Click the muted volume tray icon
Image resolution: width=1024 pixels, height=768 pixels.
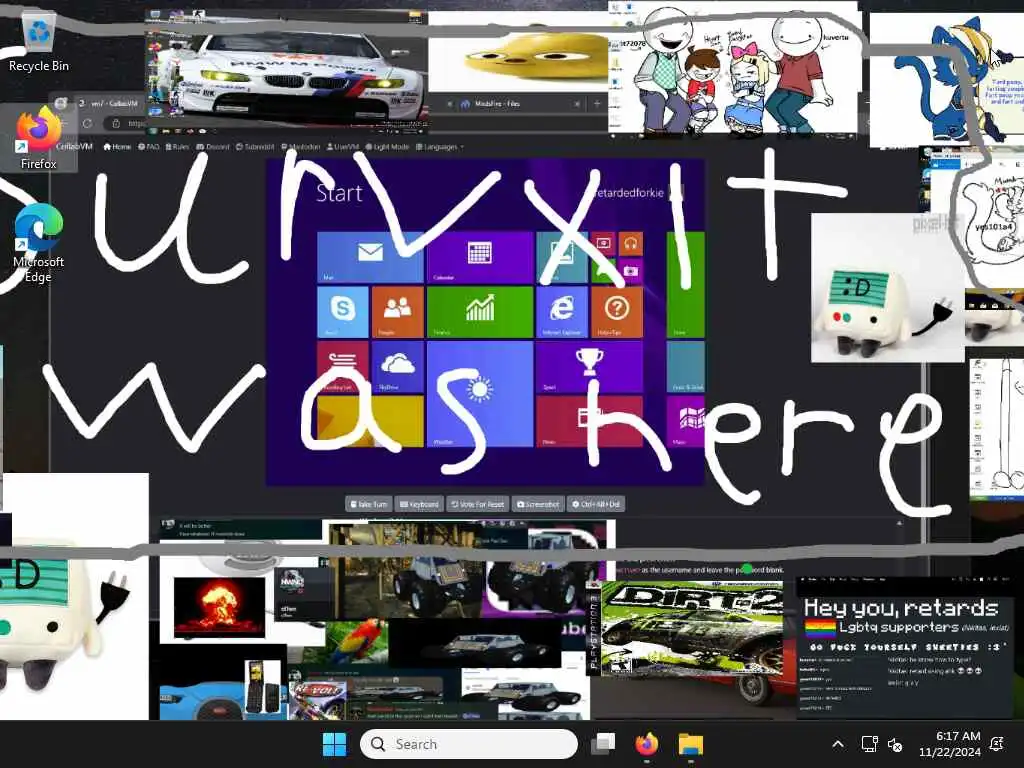(x=895, y=744)
